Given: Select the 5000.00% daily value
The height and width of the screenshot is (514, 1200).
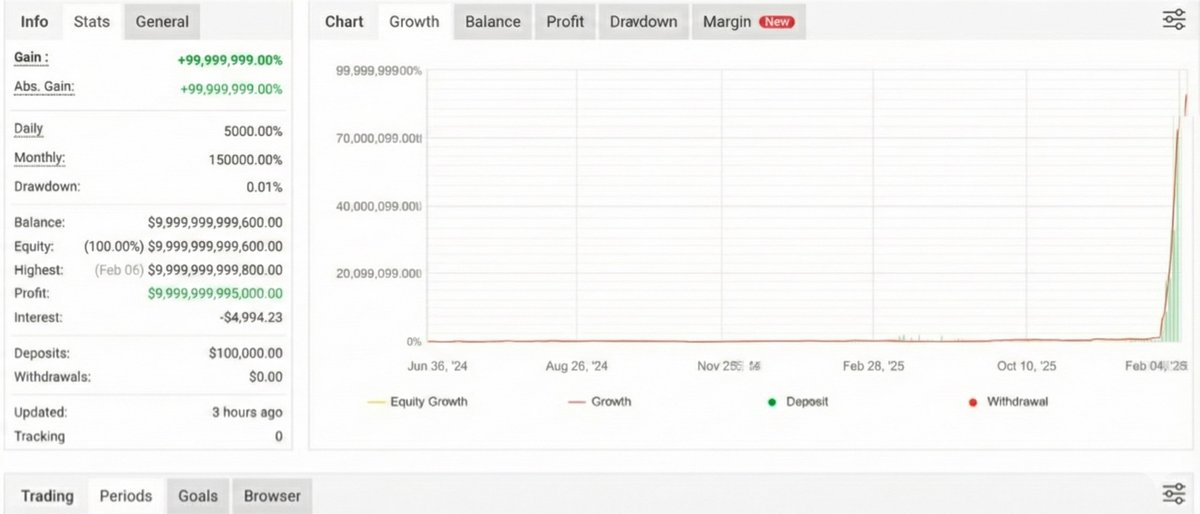Looking at the screenshot, I should click(253, 131).
